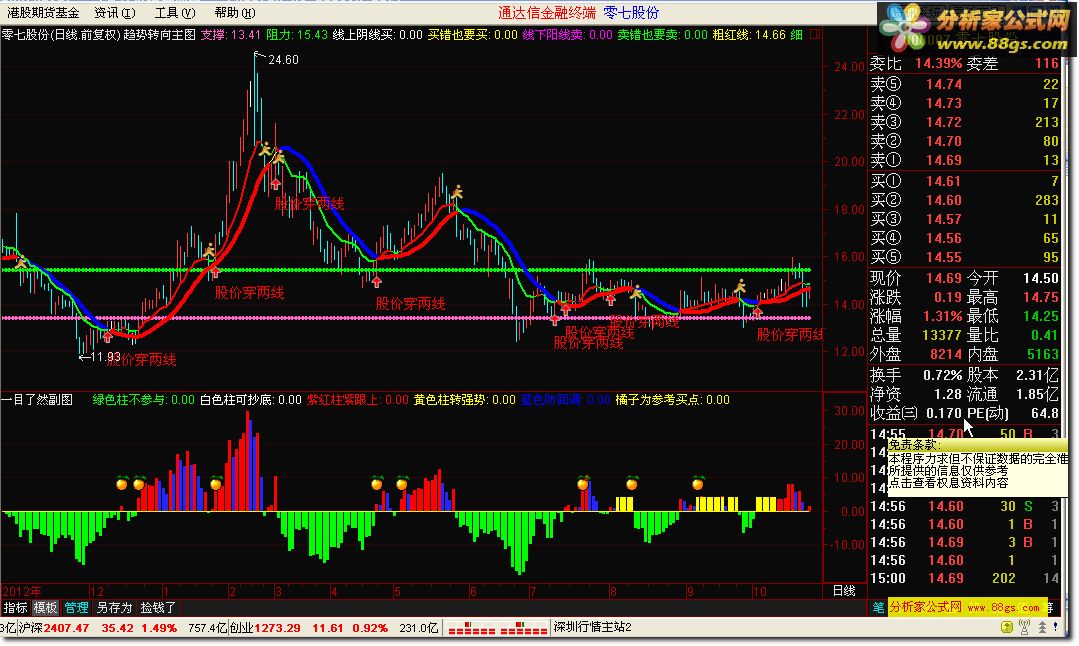Open the 港股期货基金 menu
1079x646 pixels.
coord(43,12)
